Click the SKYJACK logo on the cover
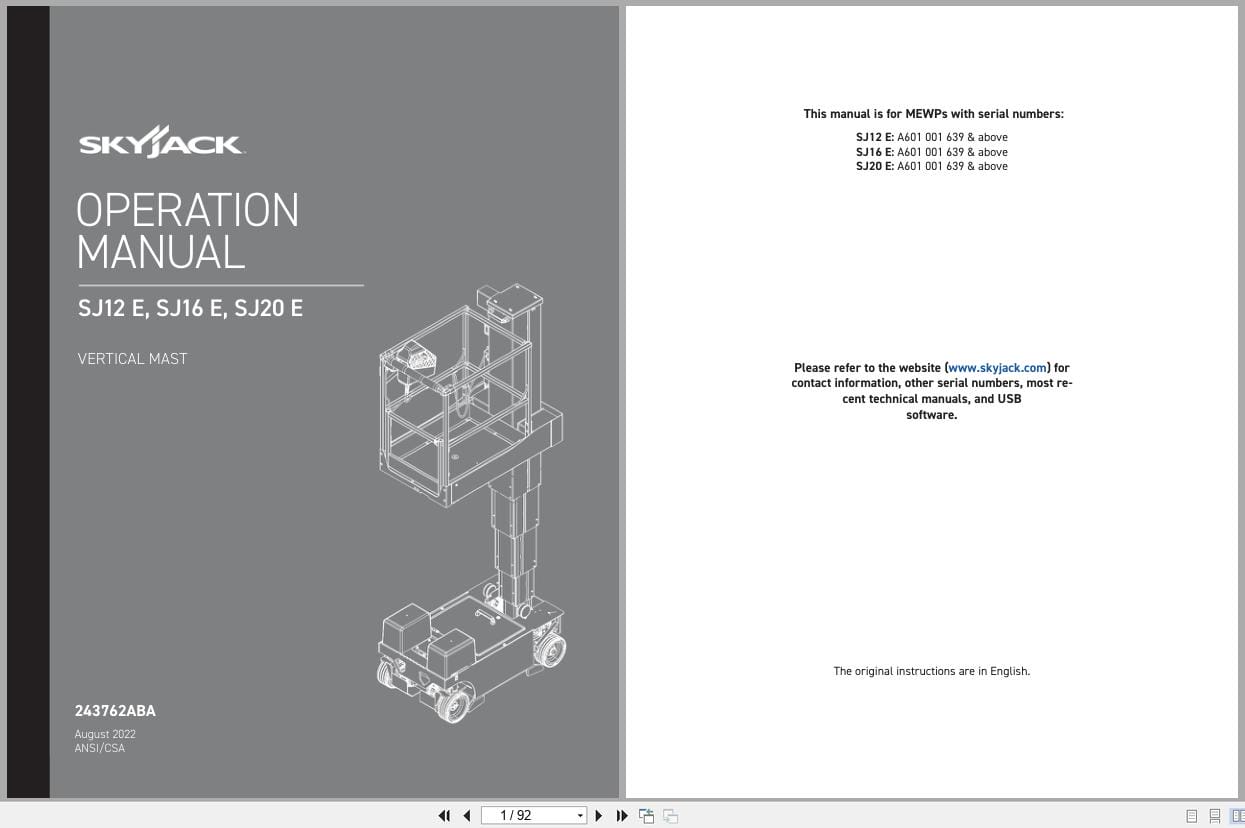The image size is (1245, 828). coord(160,141)
